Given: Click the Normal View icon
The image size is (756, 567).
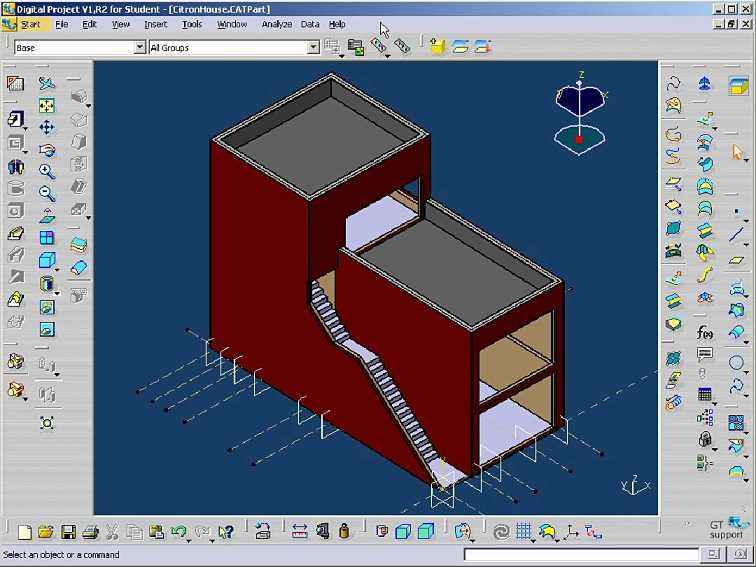Looking at the screenshot, I should (47, 216).
